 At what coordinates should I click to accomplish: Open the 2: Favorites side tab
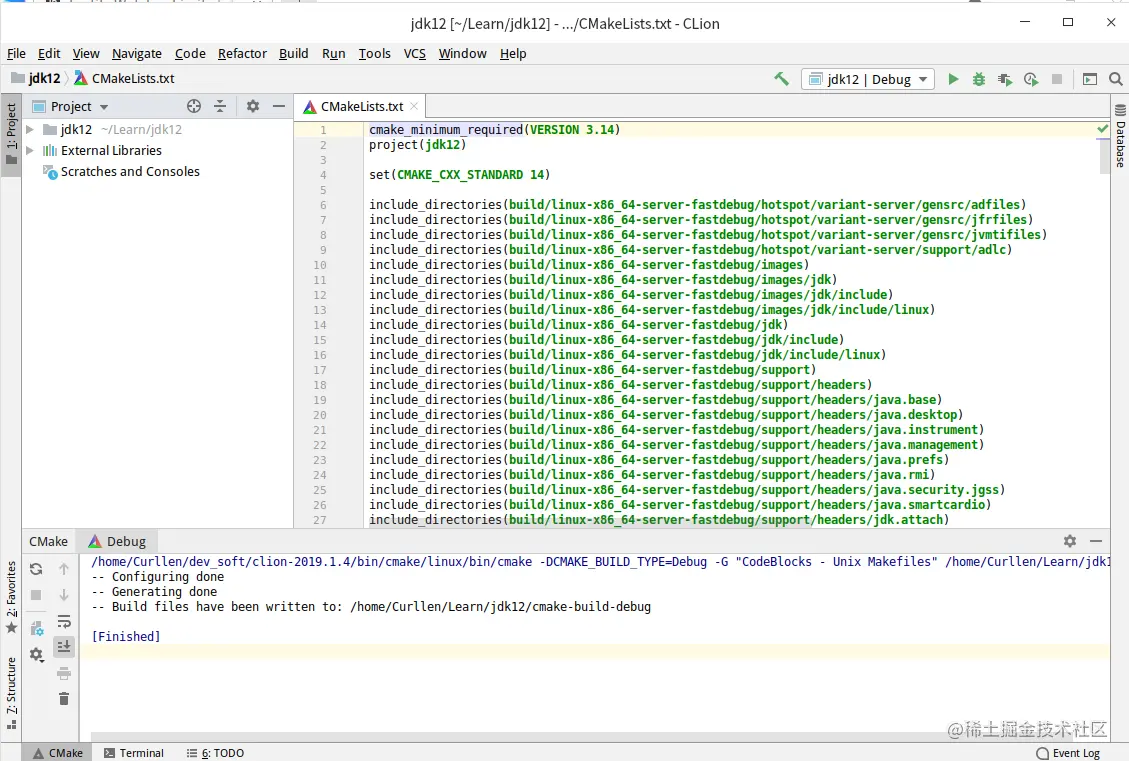coord(11,598)
